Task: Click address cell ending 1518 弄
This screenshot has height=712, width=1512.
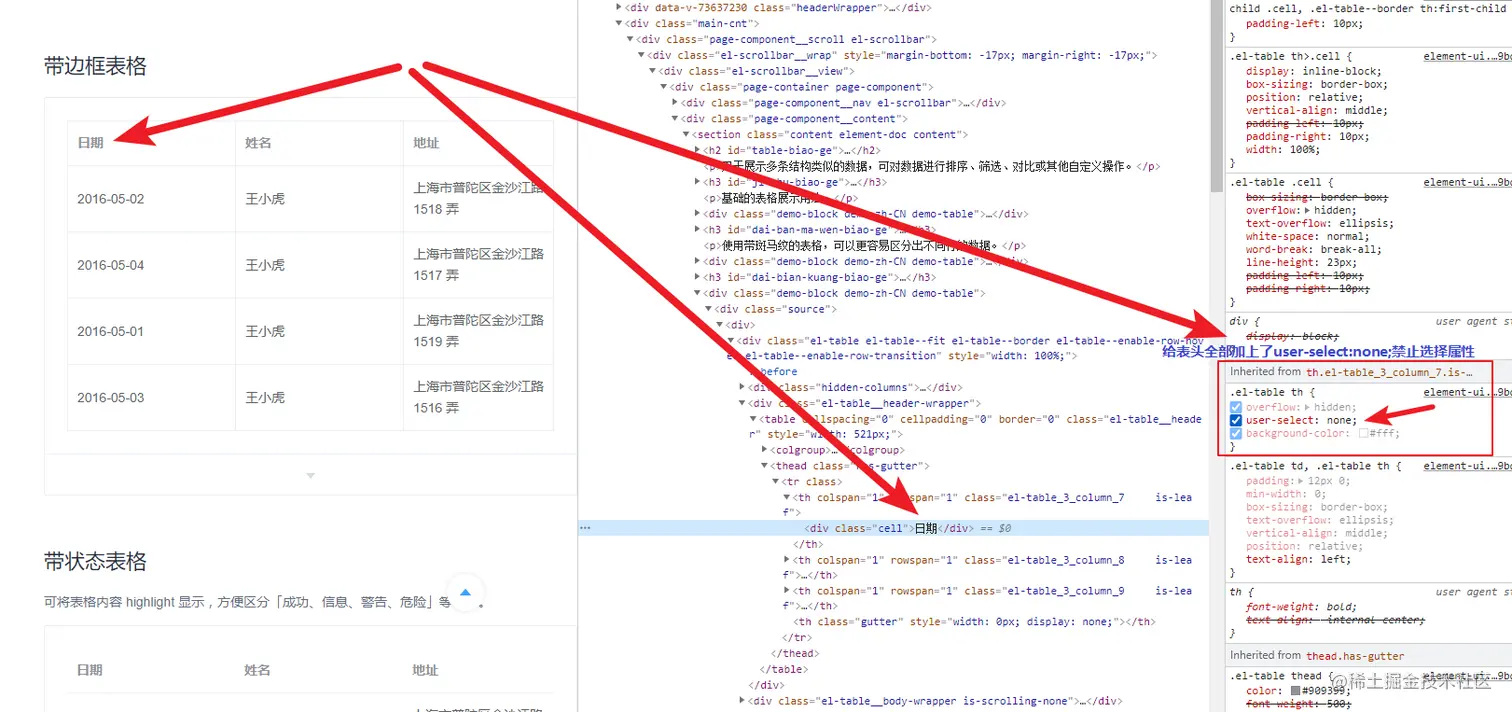Action: coord(479,198)
